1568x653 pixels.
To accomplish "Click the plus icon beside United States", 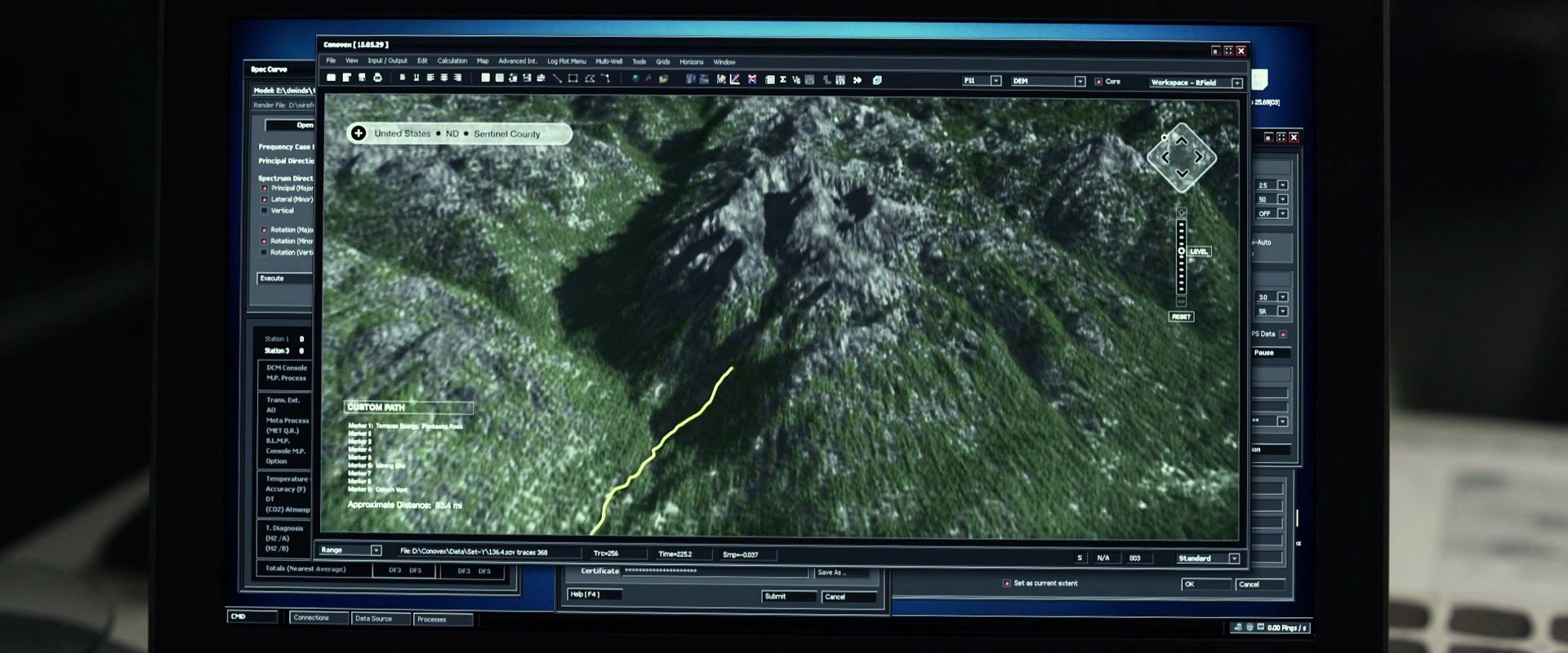I will pos(358,133).
